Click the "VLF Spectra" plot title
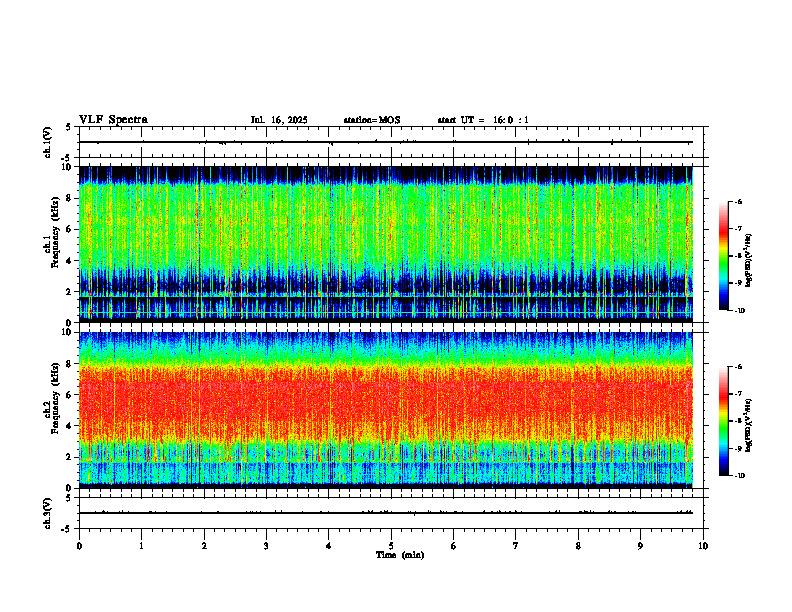 [x=113, y=120]
